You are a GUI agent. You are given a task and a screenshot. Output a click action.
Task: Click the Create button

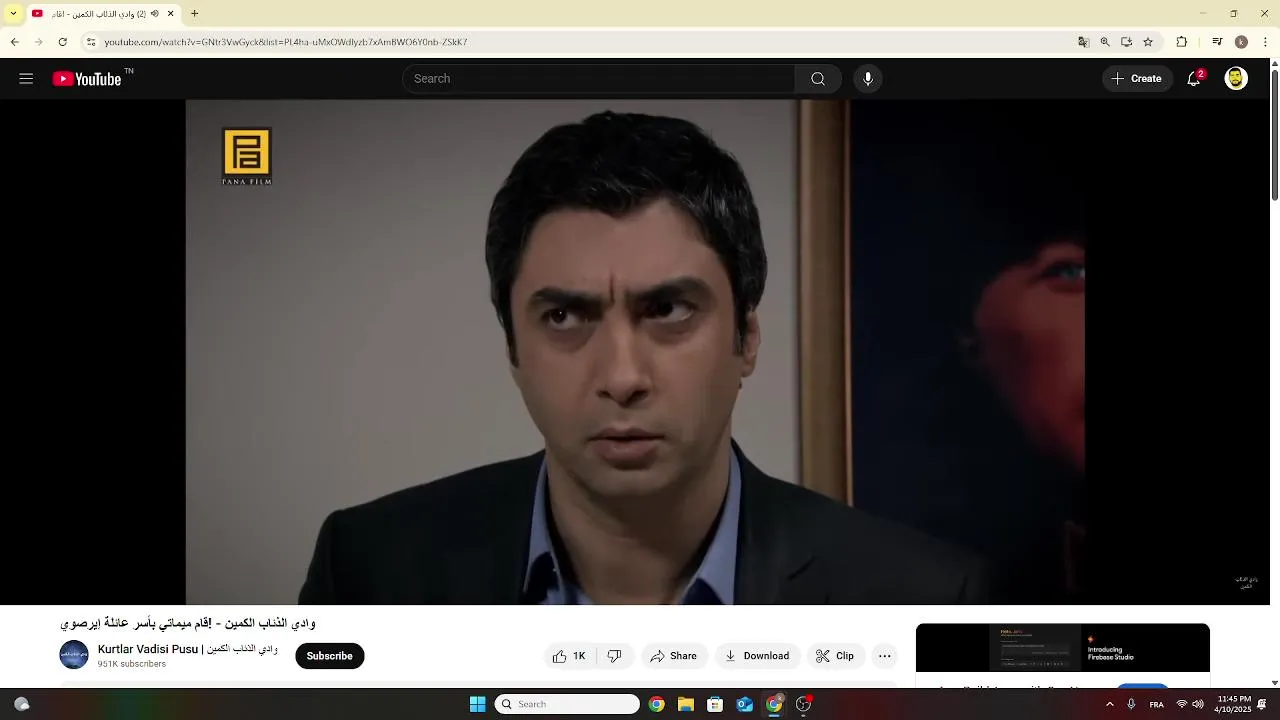(x=1137, y=79)
